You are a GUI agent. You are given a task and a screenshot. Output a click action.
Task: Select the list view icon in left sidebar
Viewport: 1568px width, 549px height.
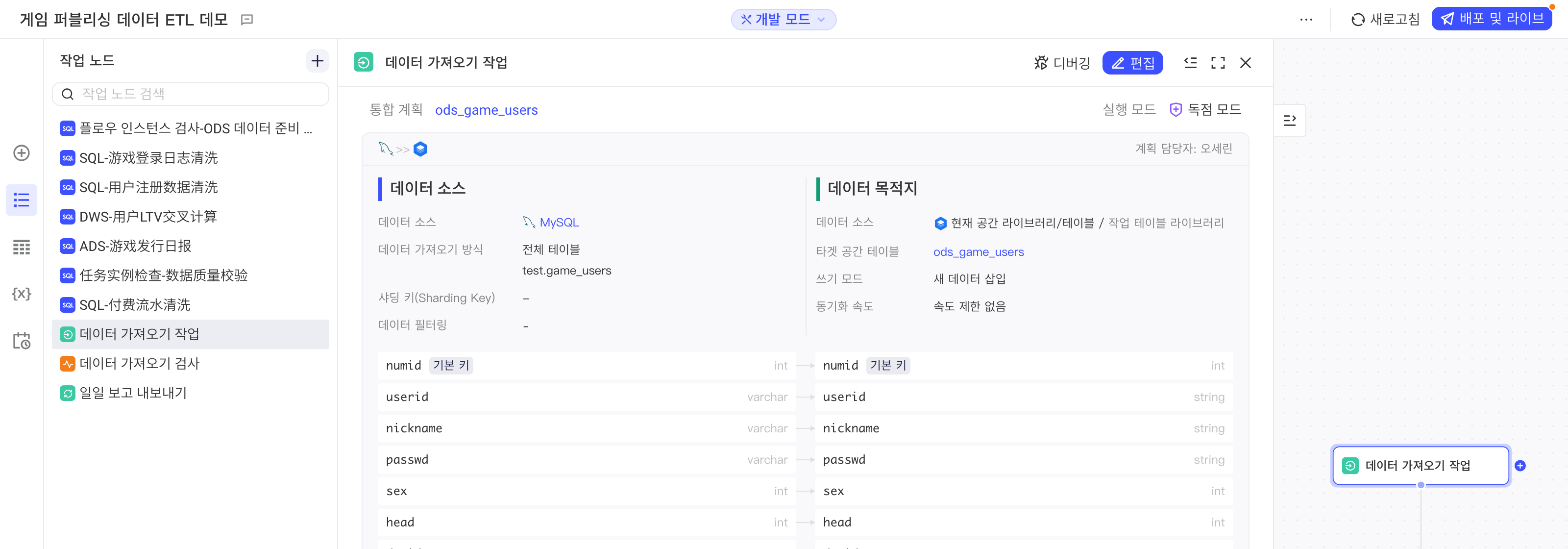22,200
